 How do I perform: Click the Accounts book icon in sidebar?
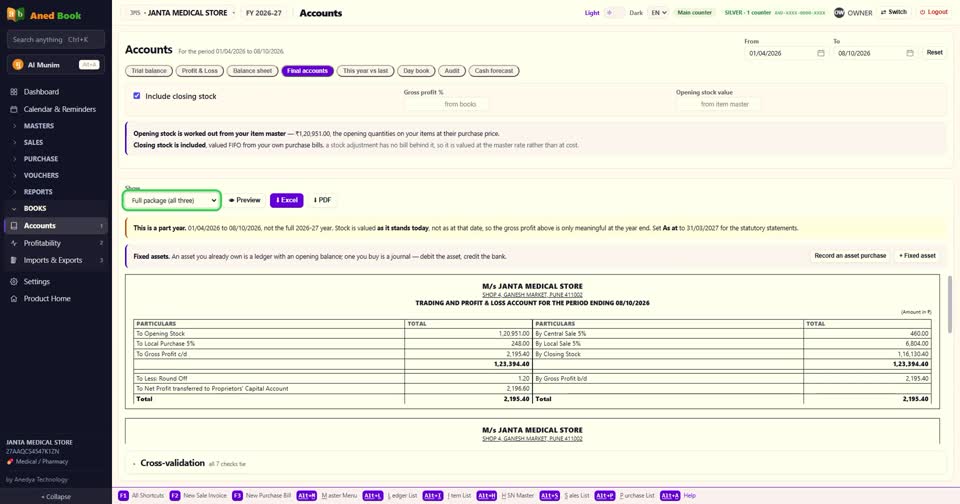pos(13,225)
